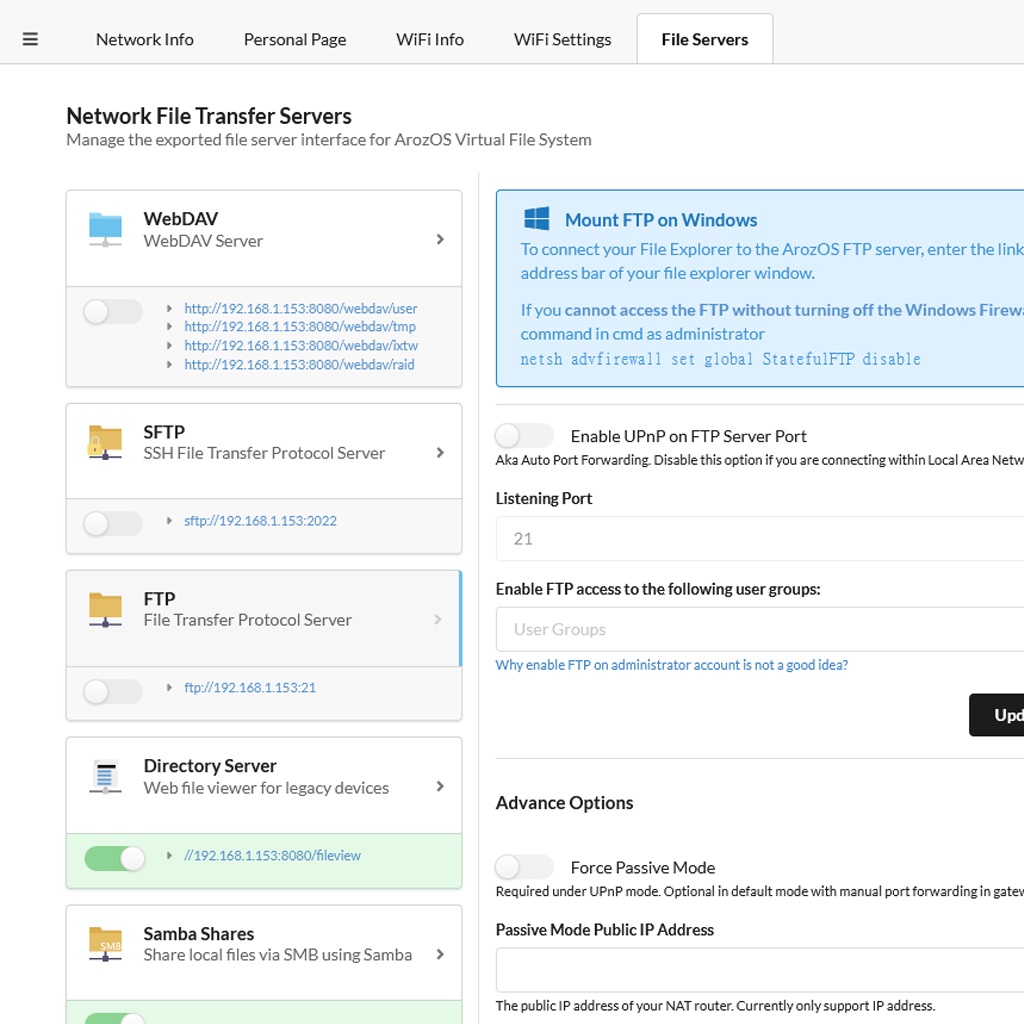Click the Passive Mode Public IP Address field

coord(760,970)
